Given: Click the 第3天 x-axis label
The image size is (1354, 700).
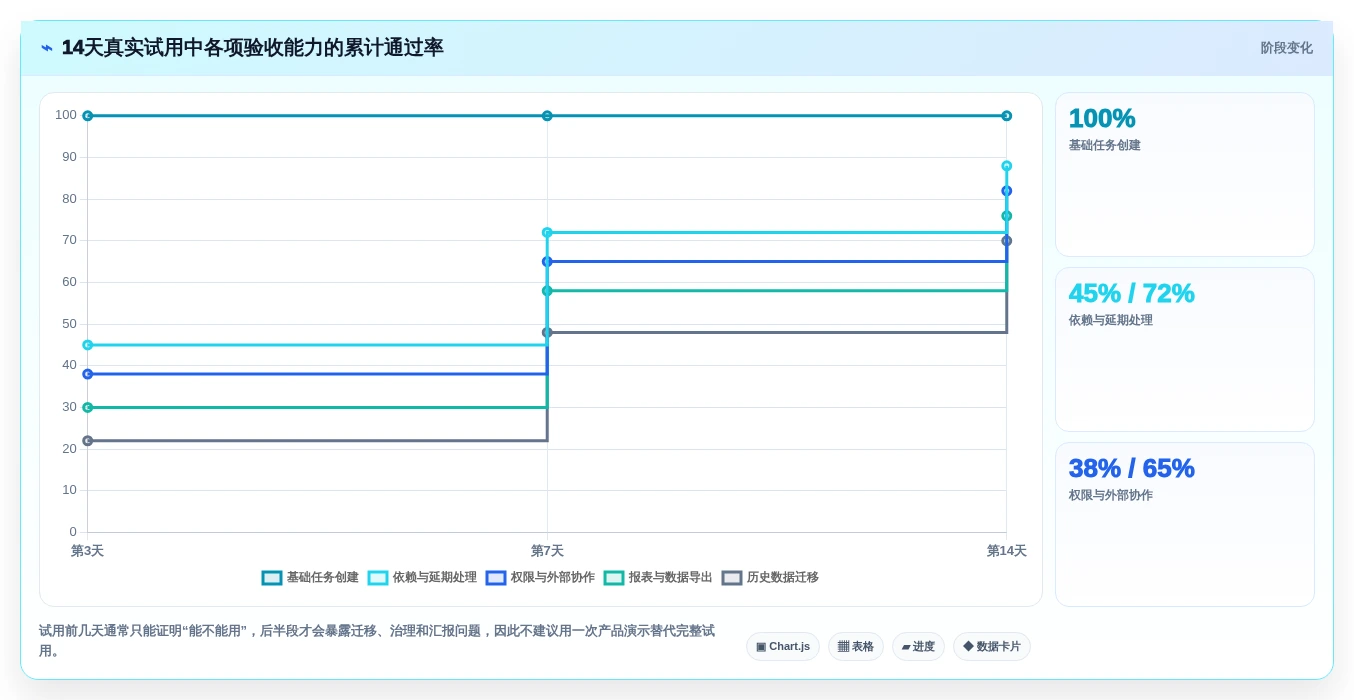Looking at the screenshot, I should 87,551.
